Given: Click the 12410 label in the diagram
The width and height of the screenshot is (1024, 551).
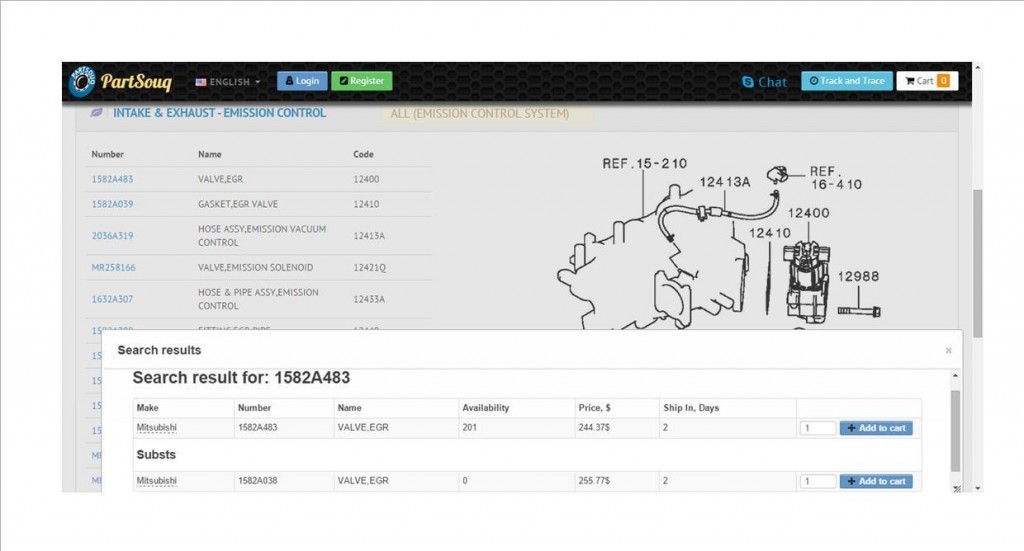Looking at the screenshot, I should tap(769, 233).
